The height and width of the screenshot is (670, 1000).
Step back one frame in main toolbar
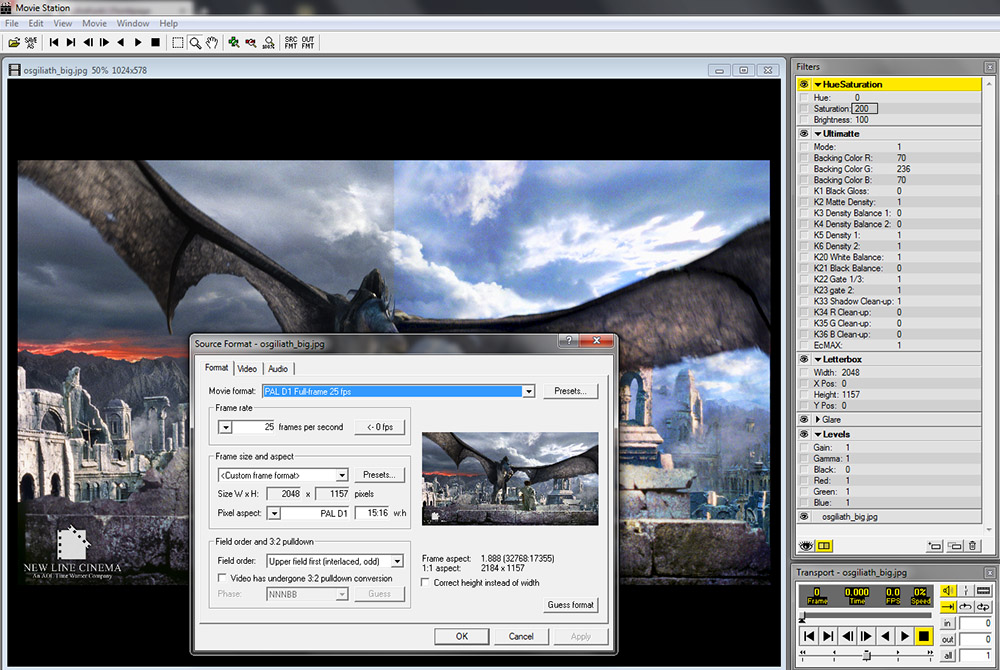pyautogui.click(x=88, y=43)
